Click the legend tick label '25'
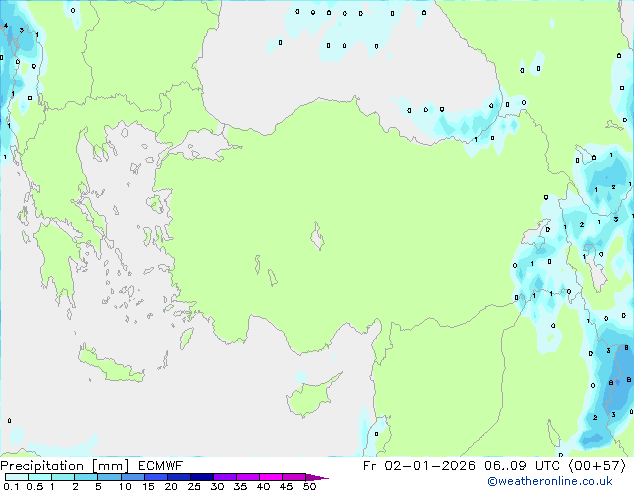The image size is (634, 490). [194, 486]
